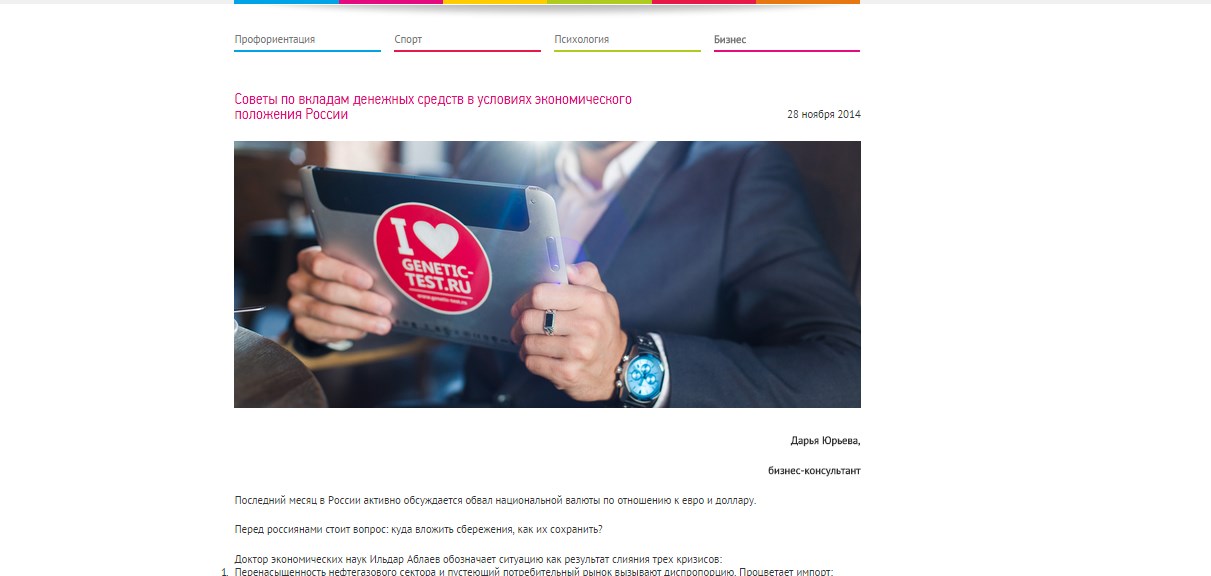This screenshot has height=576, width=1211.
Task: Click list item one about Перенасыщенность нефтегазового сектора
Action: (x=534, y=571)
